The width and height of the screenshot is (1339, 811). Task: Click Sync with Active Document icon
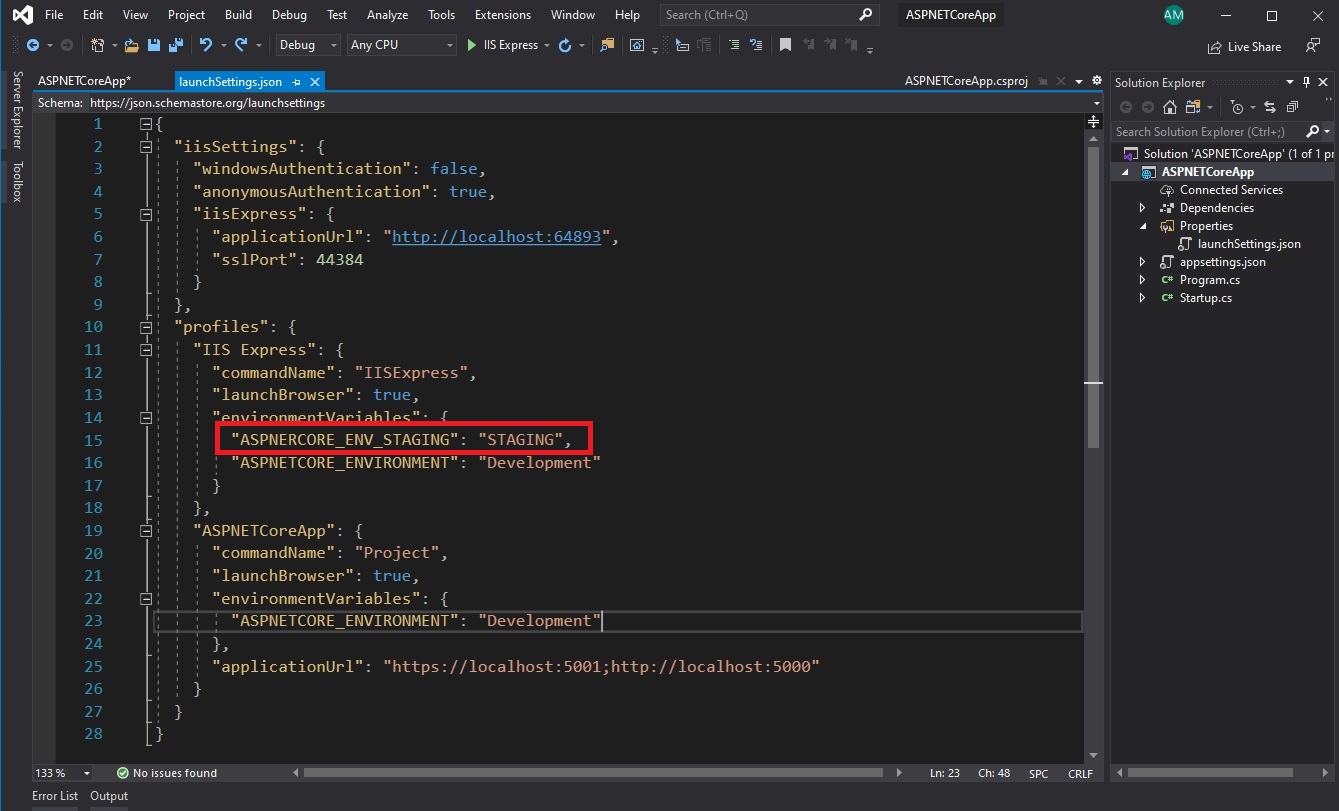tap(1269, 107)
